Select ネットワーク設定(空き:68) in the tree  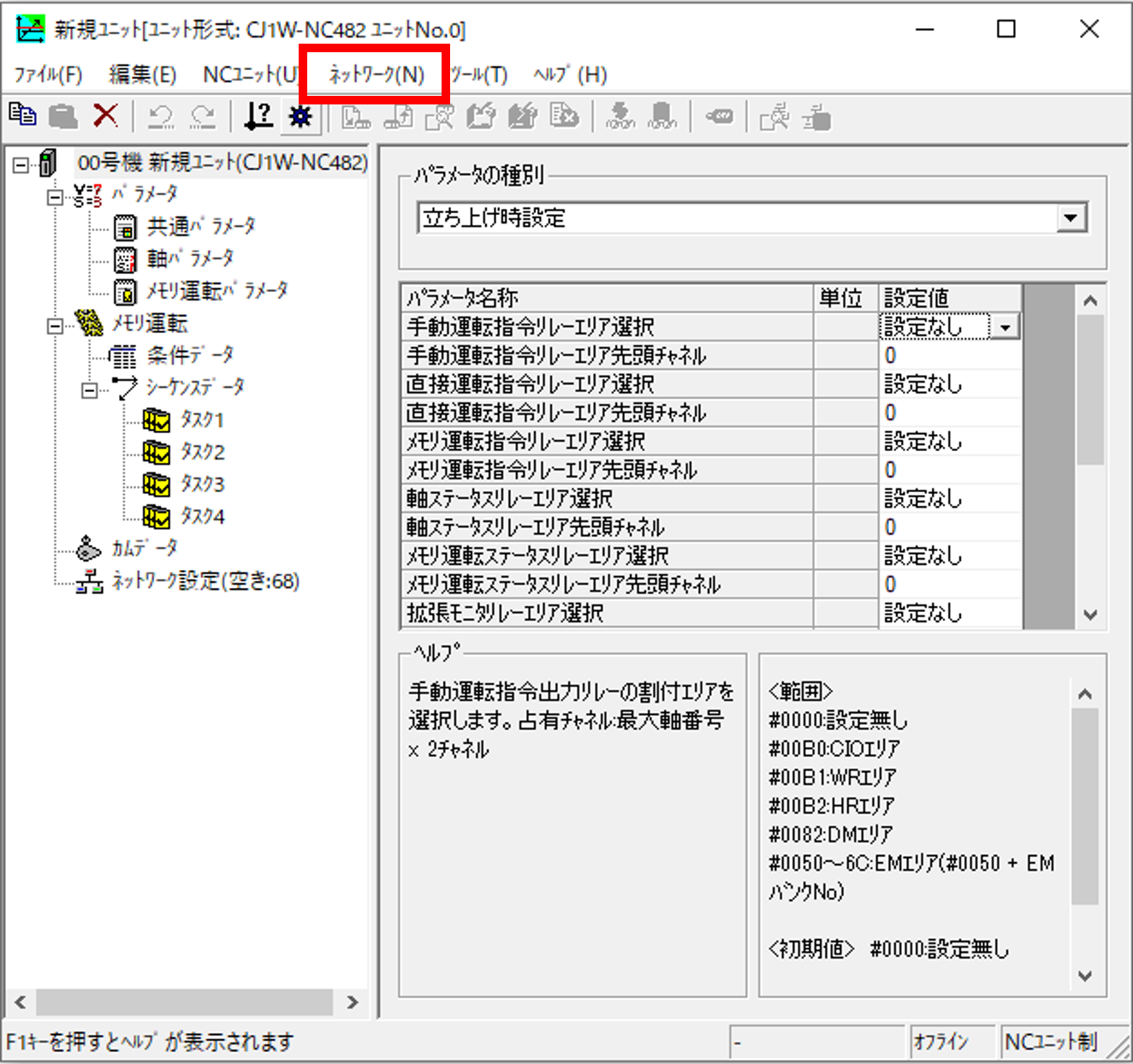(x=205, y=582)
